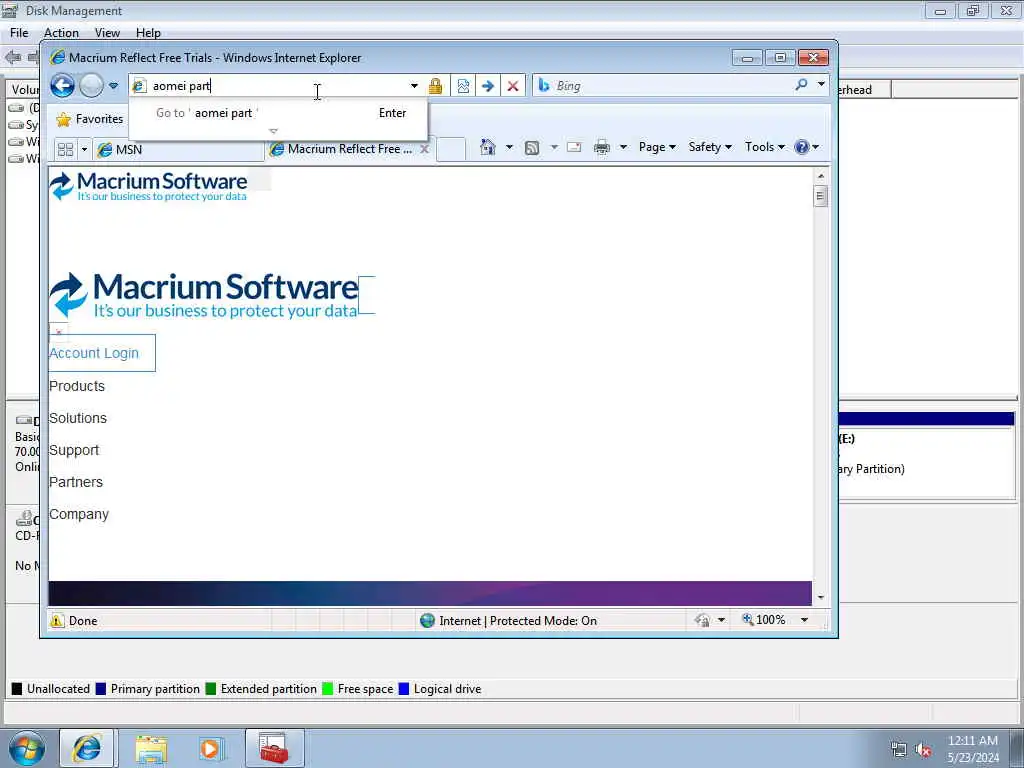
Task: Click the muted volume tray icon
Action: [x=923, y=750]
